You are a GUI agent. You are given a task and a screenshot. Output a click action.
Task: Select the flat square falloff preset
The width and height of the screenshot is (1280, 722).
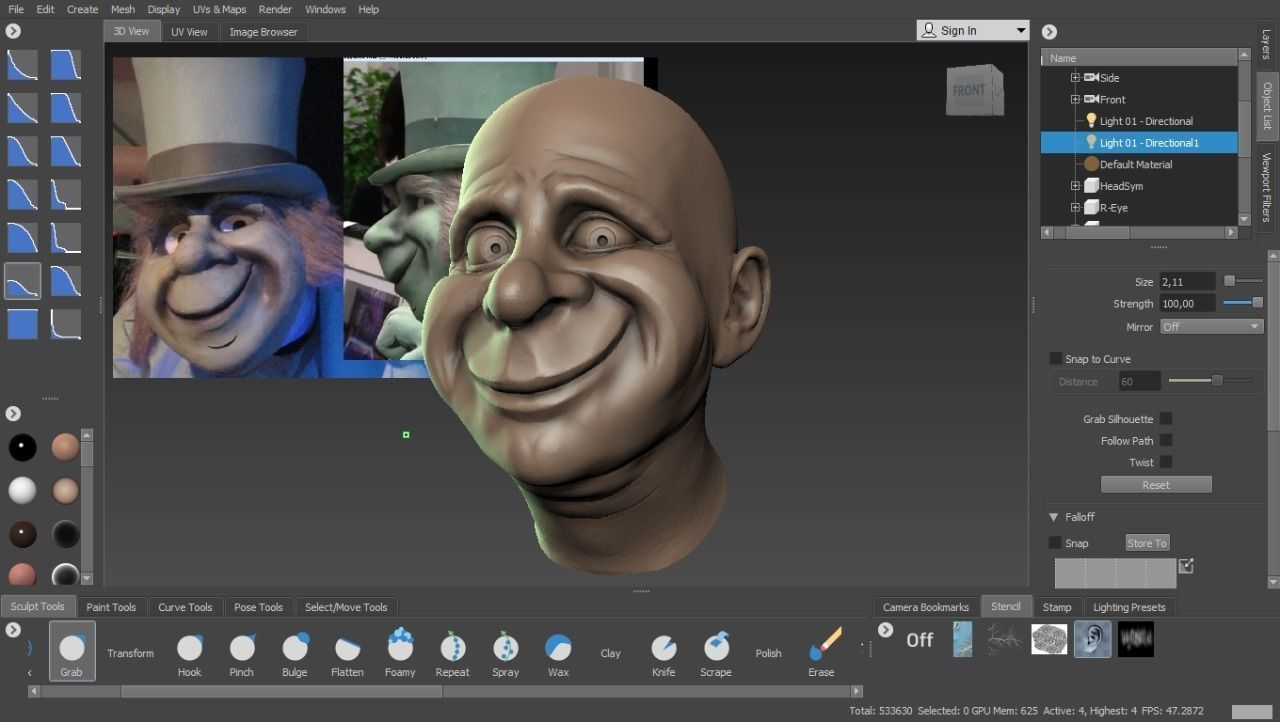pyautogui.click(x=22, y=324)
